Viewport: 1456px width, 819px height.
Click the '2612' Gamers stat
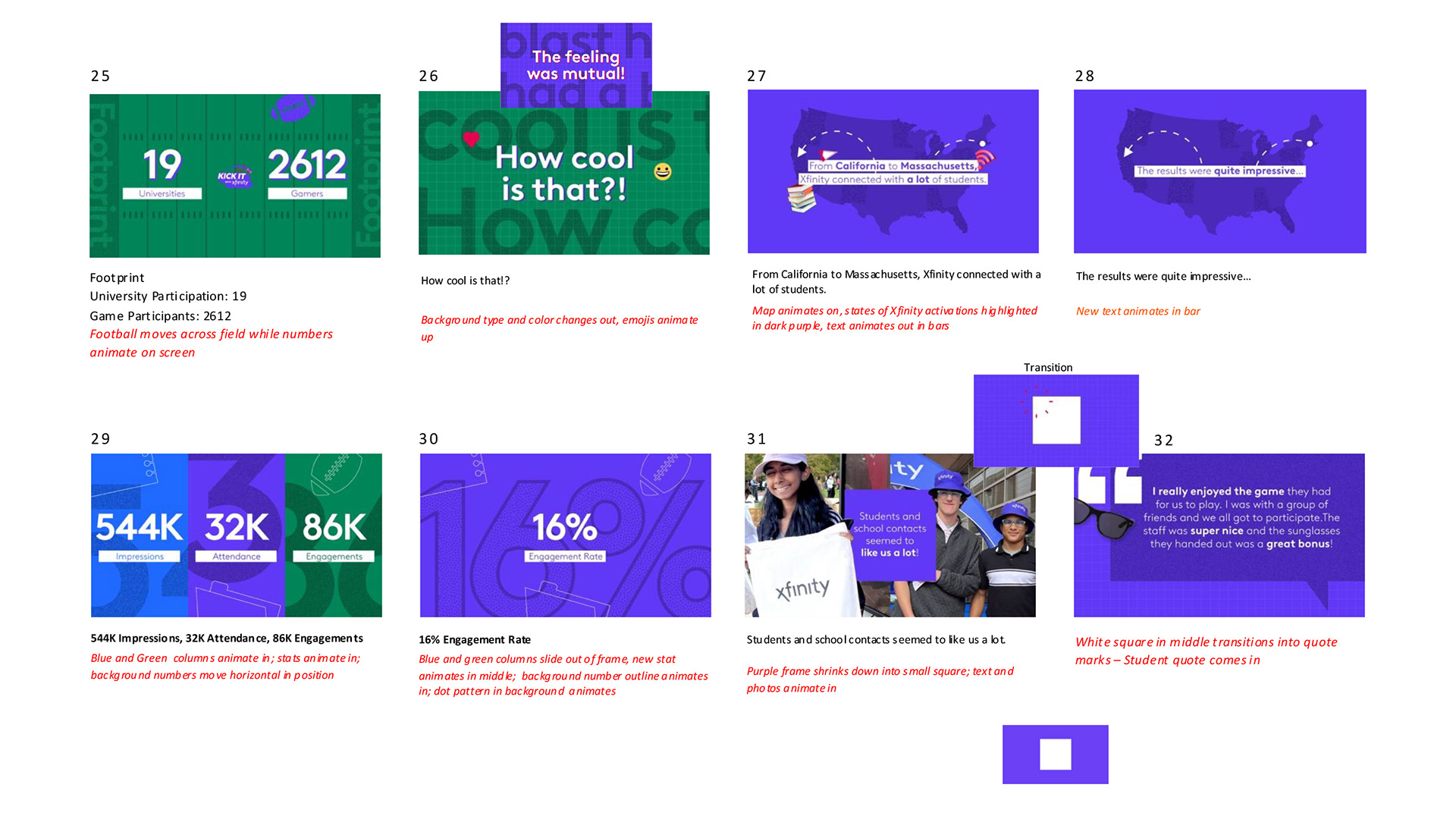307,165
